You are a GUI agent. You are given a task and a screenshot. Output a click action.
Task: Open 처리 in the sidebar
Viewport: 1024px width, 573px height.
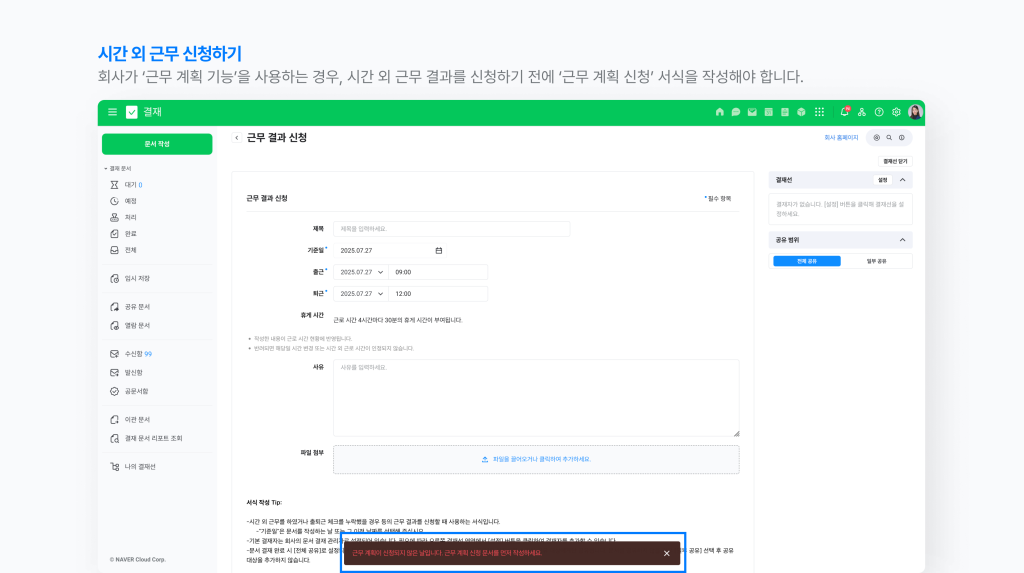129,218
